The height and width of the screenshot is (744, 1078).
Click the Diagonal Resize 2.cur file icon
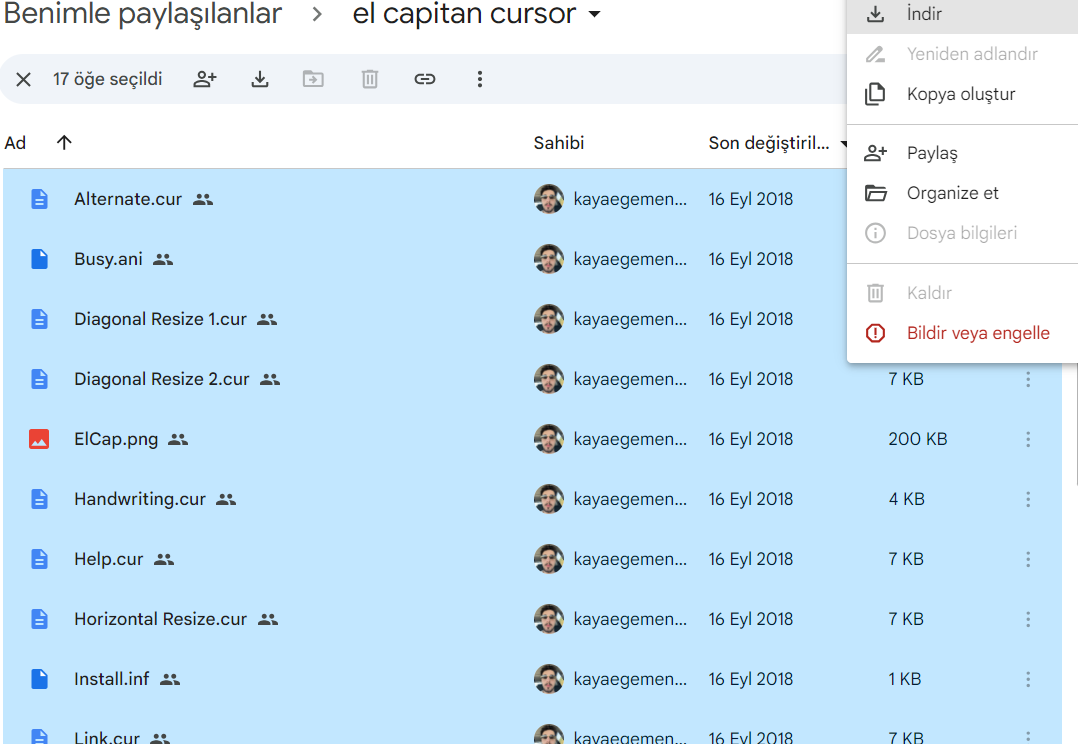[x=39, y=379]
